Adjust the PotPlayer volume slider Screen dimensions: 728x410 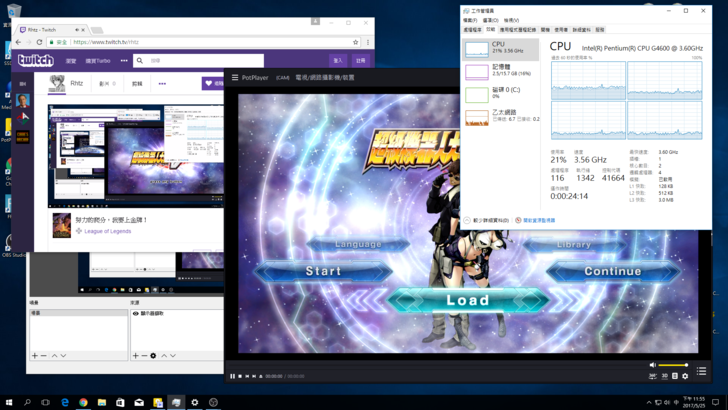pos(673,365)
